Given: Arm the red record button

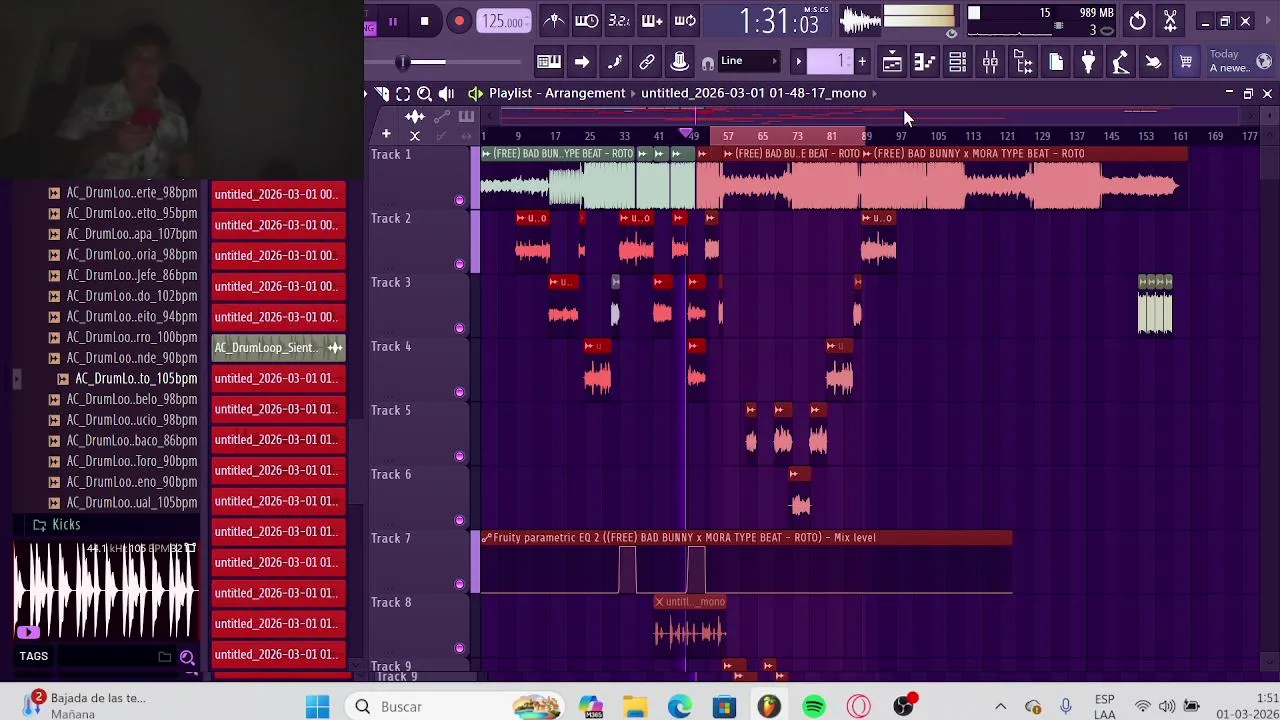Looking at the screenshot, I should click(459, 21).
